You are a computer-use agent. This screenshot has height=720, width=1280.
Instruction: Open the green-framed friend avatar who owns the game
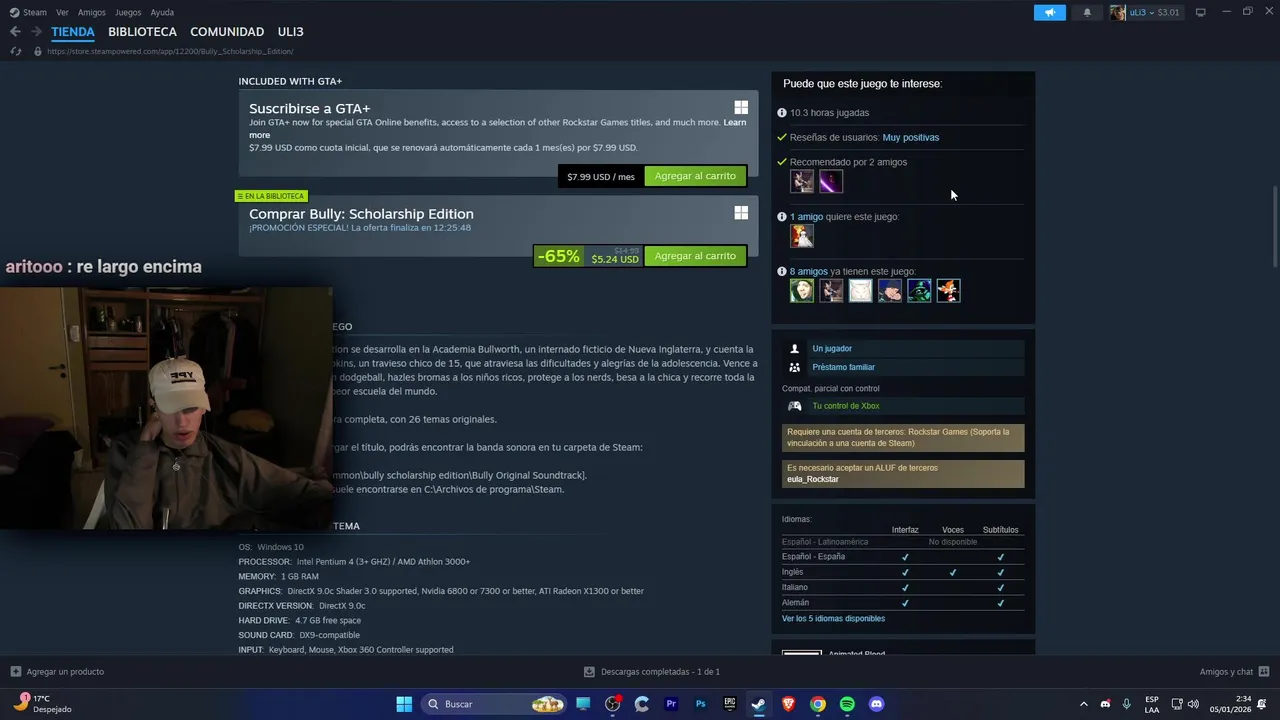click(x=802, y=290)
